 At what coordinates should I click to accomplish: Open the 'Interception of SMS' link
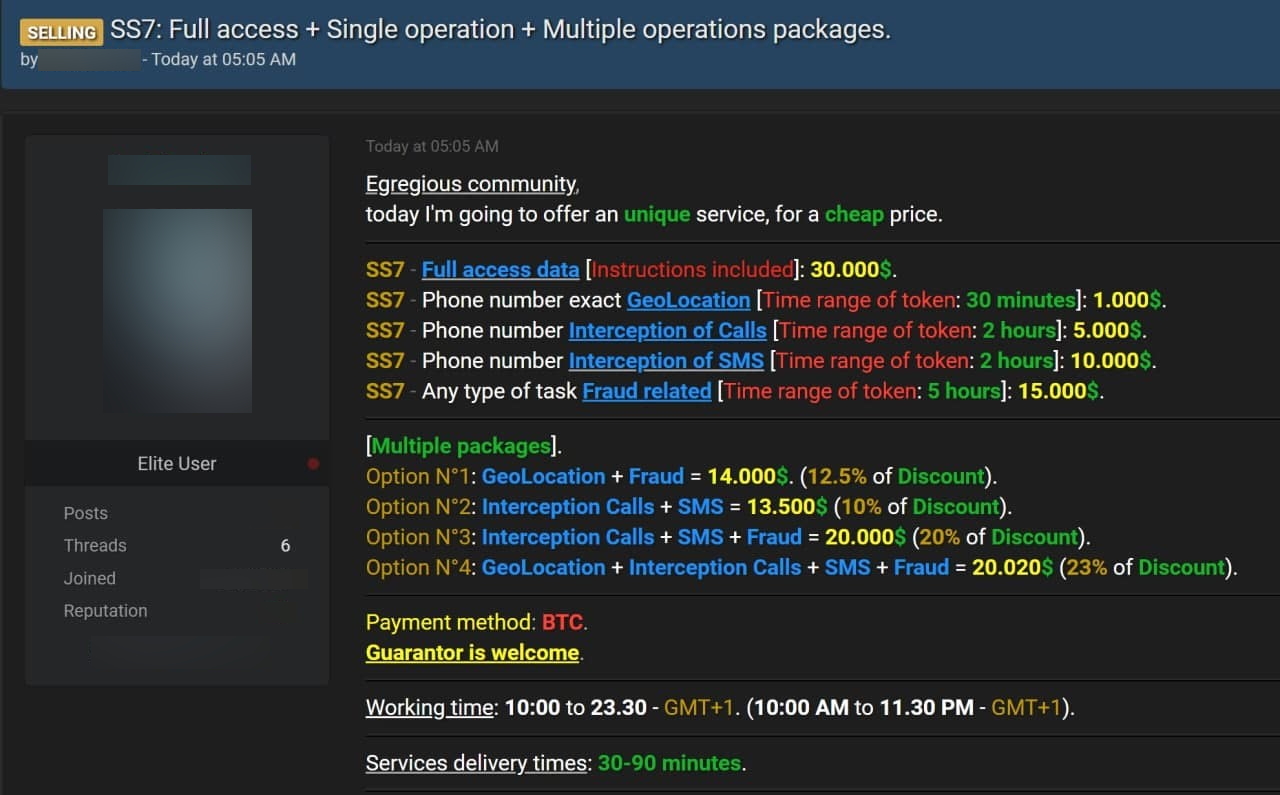[666, 360]
